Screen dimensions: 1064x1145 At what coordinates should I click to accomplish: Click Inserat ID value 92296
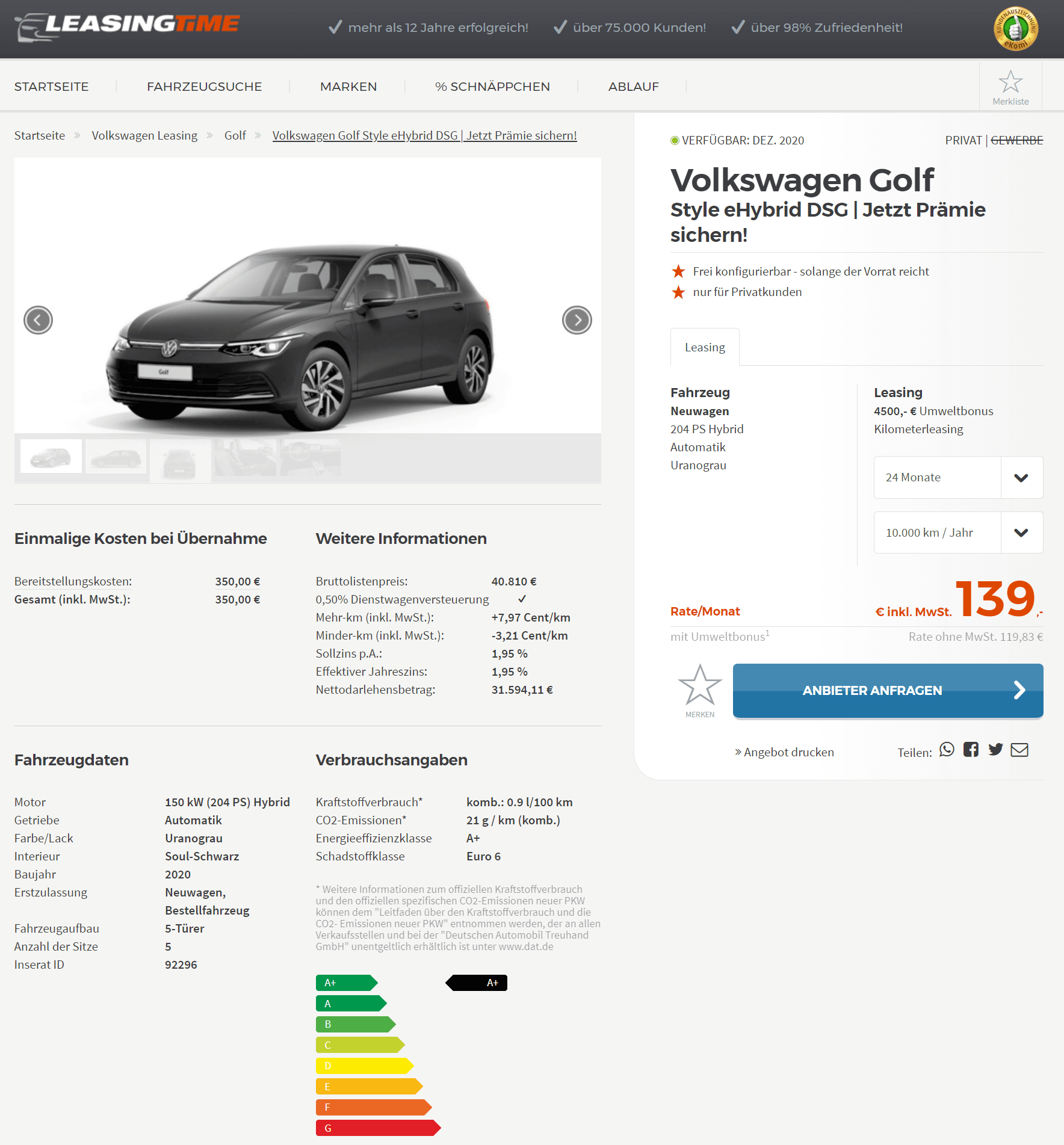pyautogui.click(x=181, y=964)
